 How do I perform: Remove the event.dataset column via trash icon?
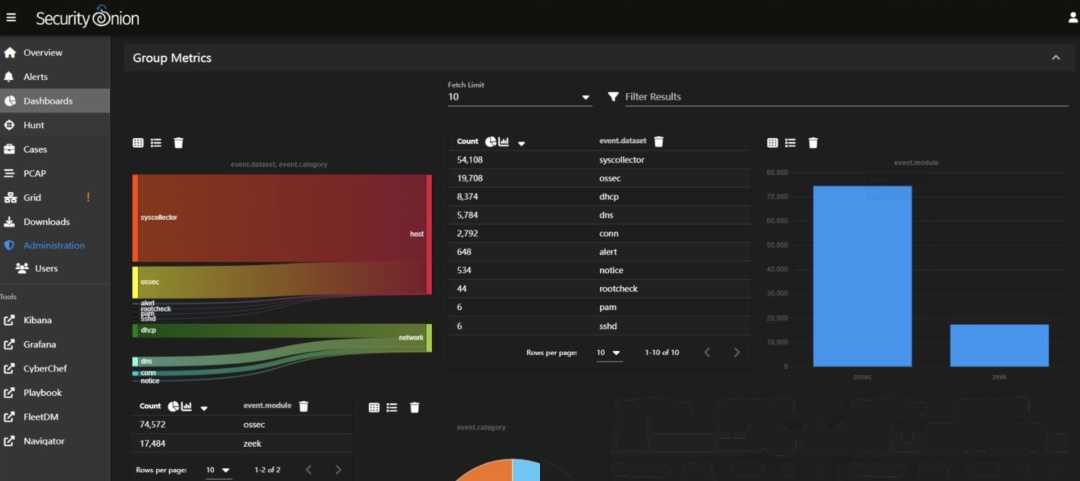click(658, 141)
